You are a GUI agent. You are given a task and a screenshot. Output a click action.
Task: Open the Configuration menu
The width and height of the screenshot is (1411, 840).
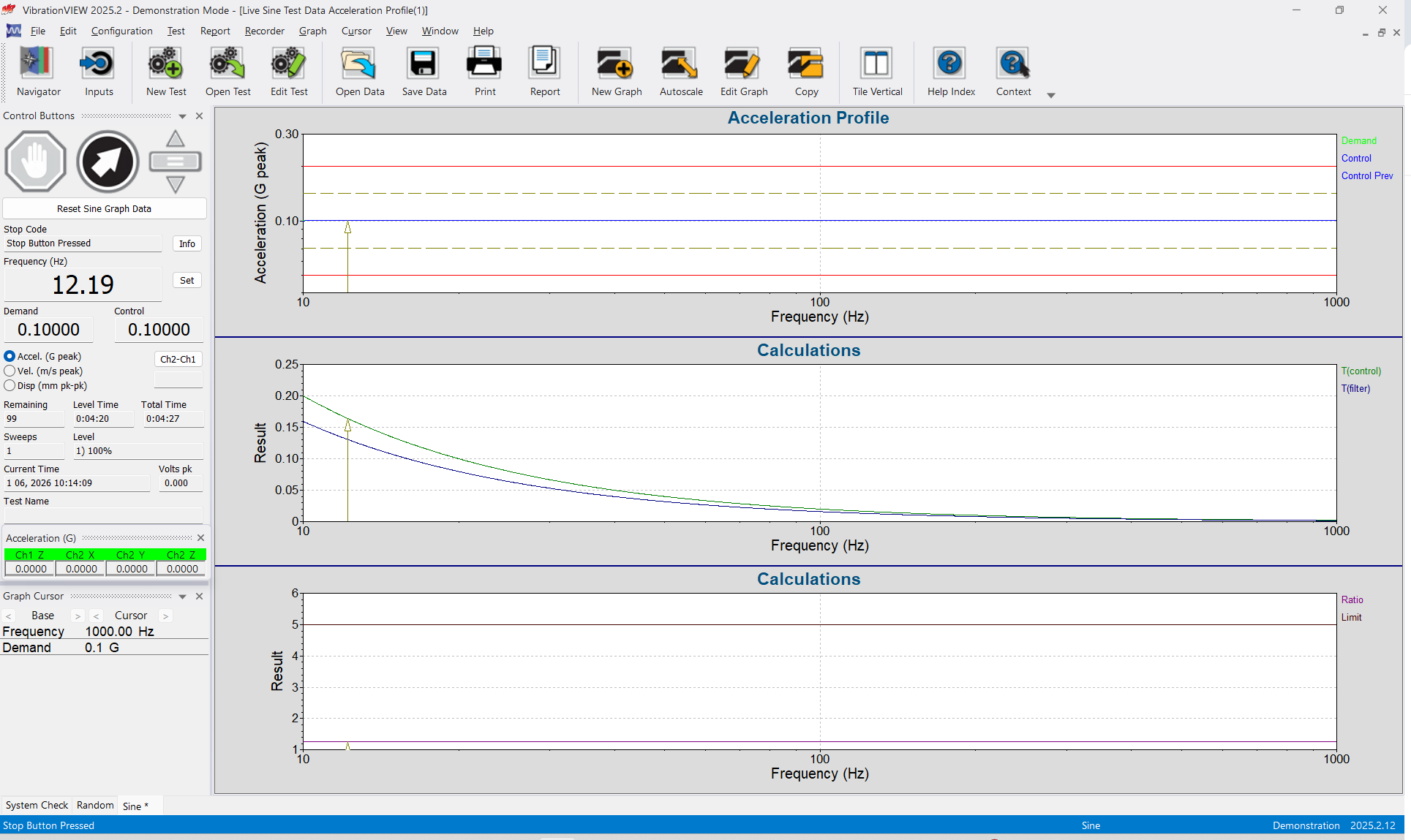121,31
